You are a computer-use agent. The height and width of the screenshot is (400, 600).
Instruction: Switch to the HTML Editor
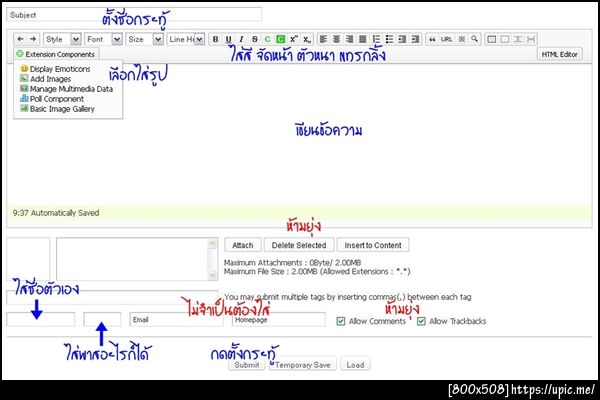[559, 54]
